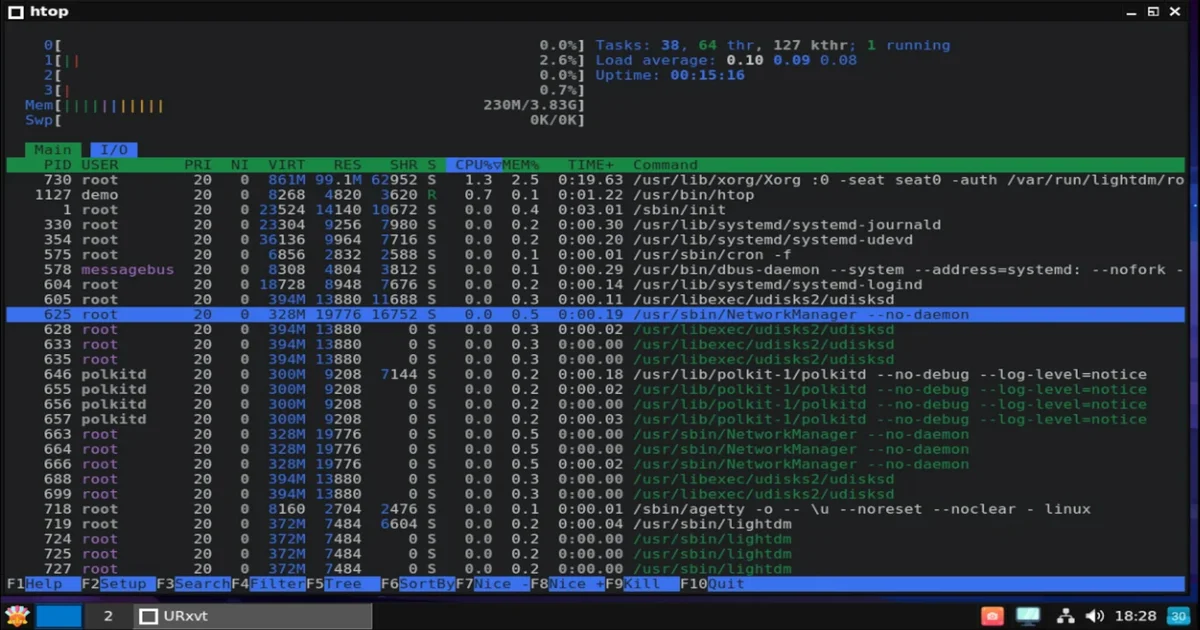Select the /usr/sbin/cron -f process row
Viewport: 1200px width, 630px height.
point(596,255)
